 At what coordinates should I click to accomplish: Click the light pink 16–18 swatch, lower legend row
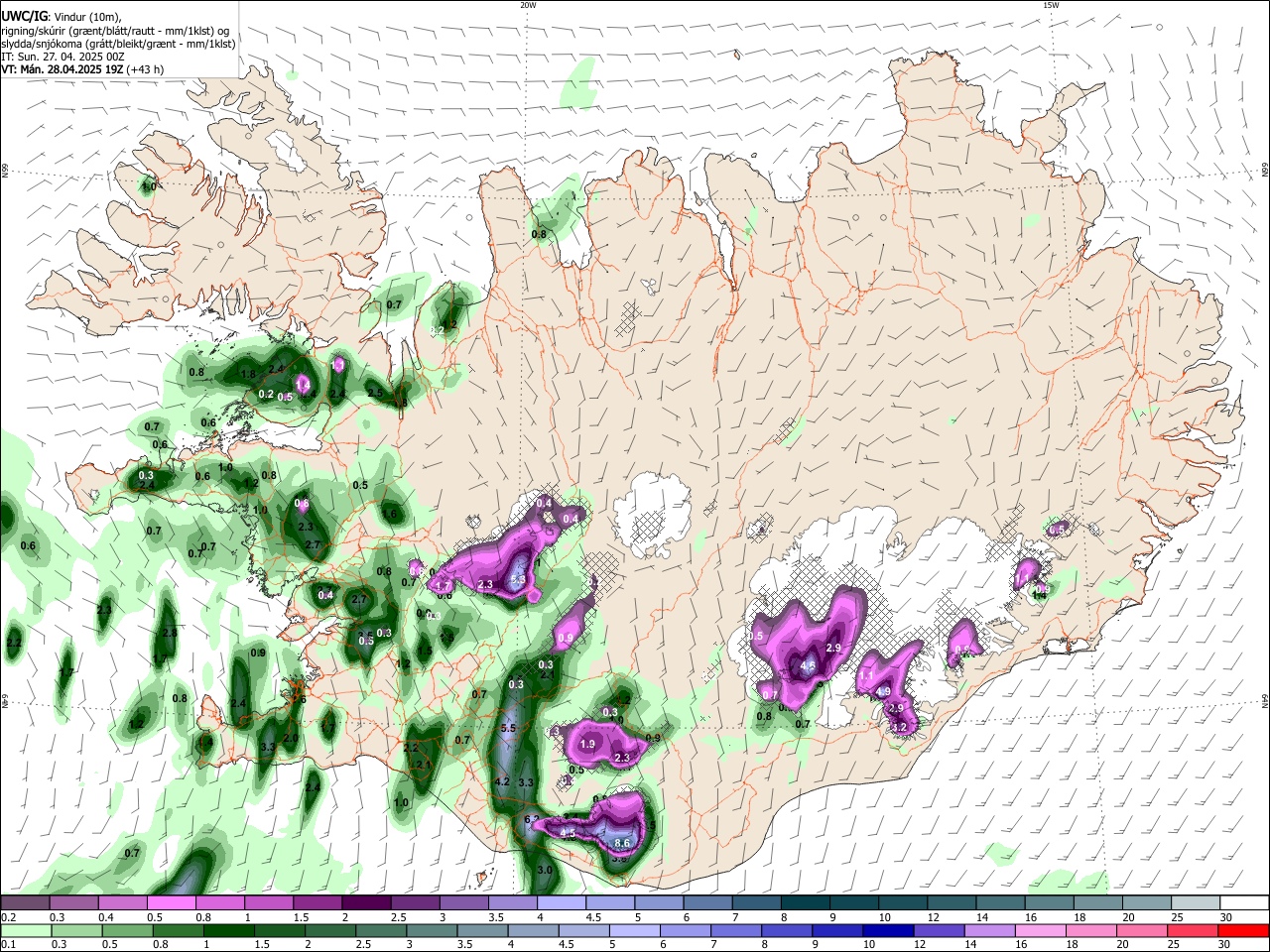tap(1040, 930)
